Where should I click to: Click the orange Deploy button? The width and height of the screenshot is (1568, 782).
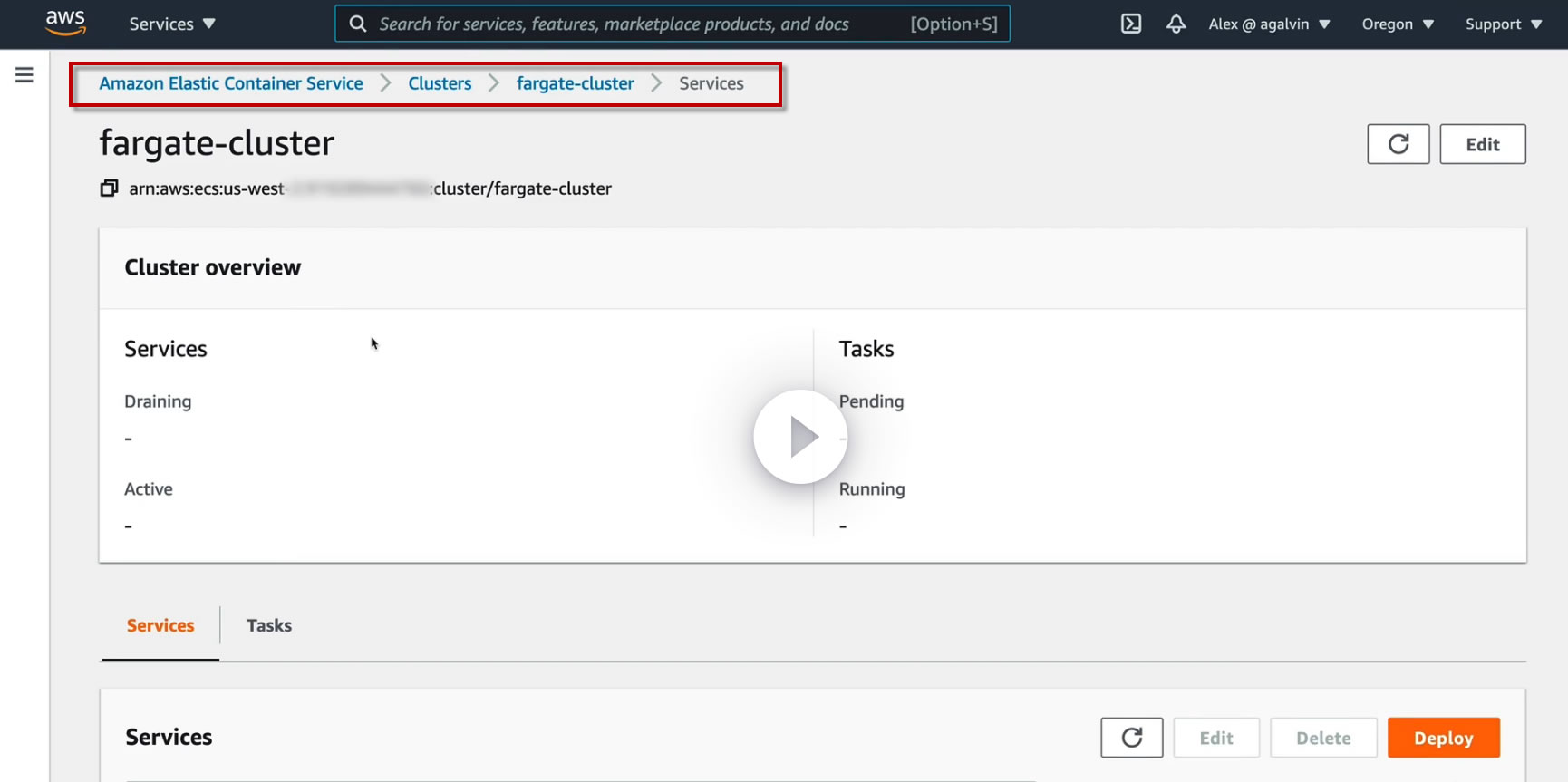(1444, 738)
